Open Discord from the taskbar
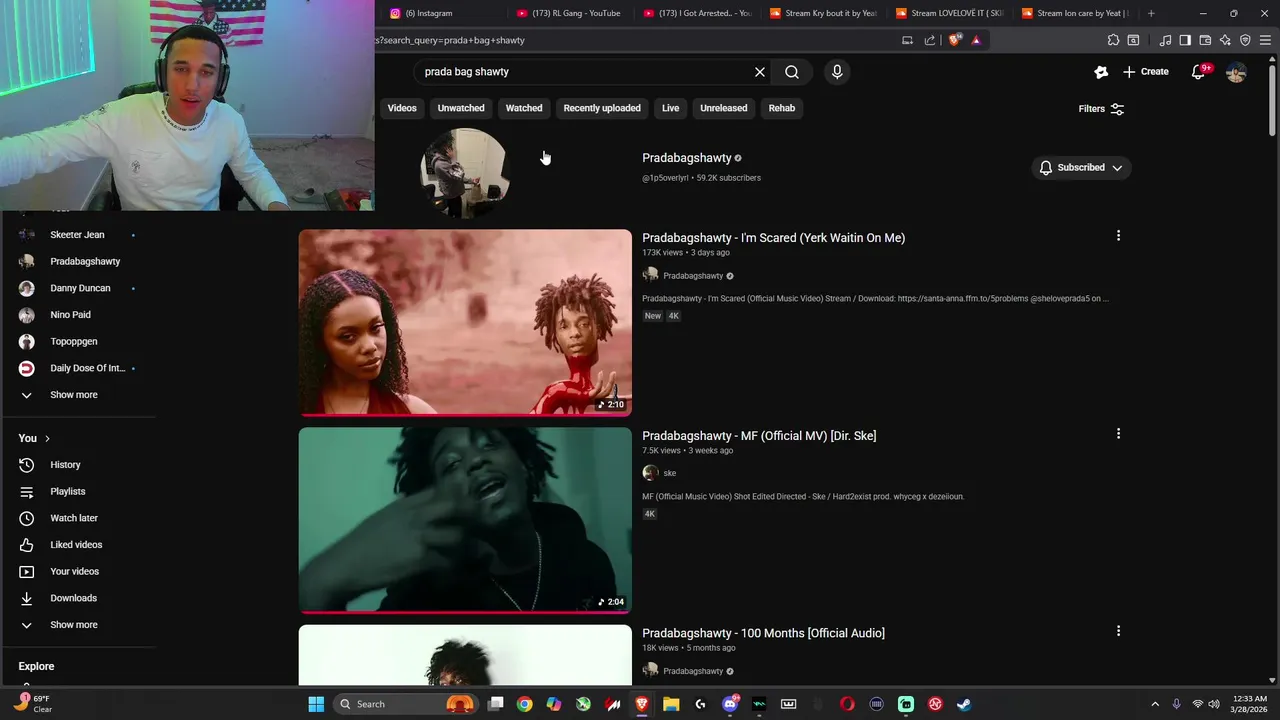The height and width of the screenshot is (720, 1280). (x=729, y=704)
